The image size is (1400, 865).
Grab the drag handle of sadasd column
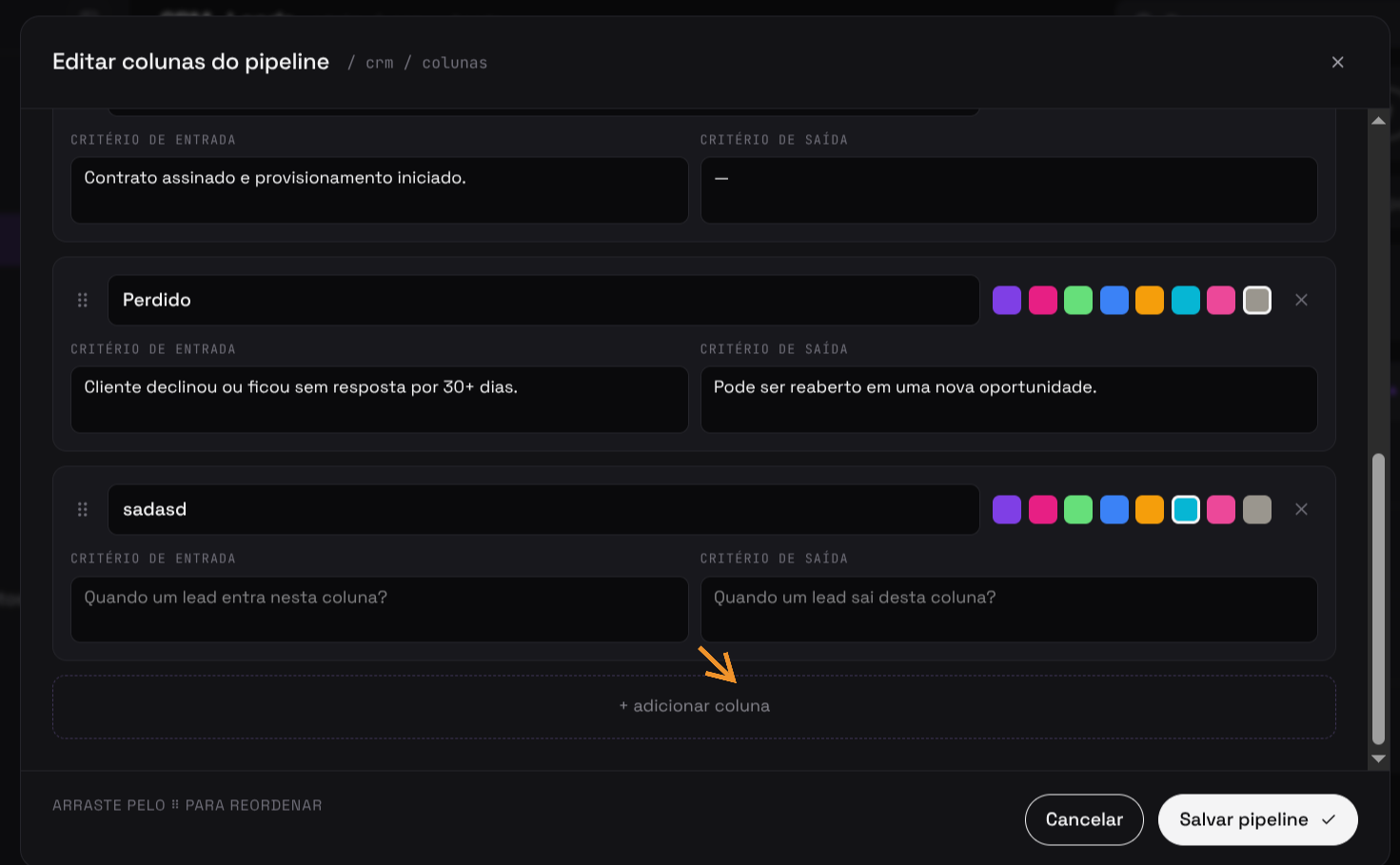pos(83,509)
